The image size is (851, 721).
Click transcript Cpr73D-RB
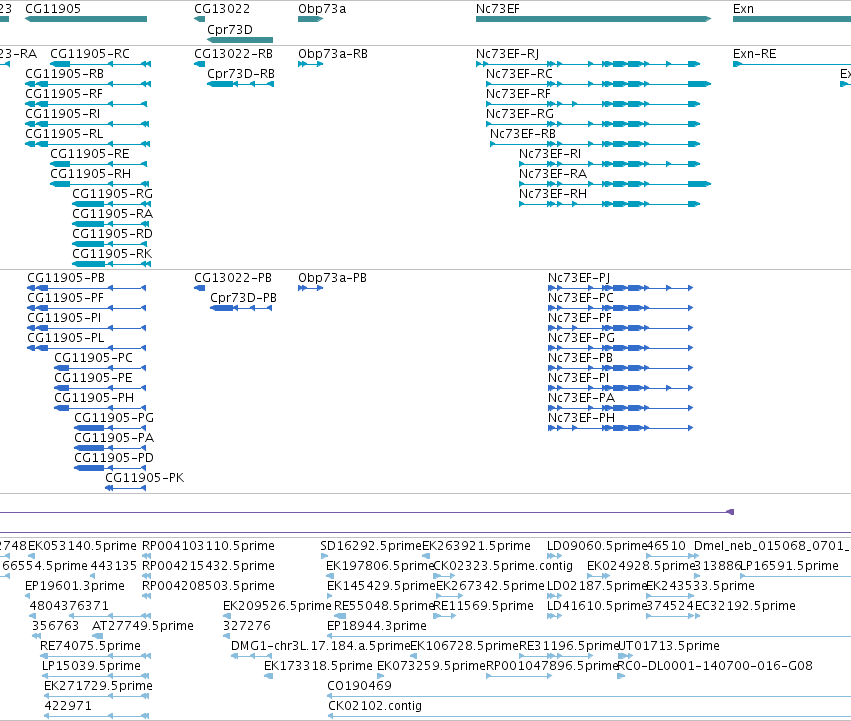241,74
